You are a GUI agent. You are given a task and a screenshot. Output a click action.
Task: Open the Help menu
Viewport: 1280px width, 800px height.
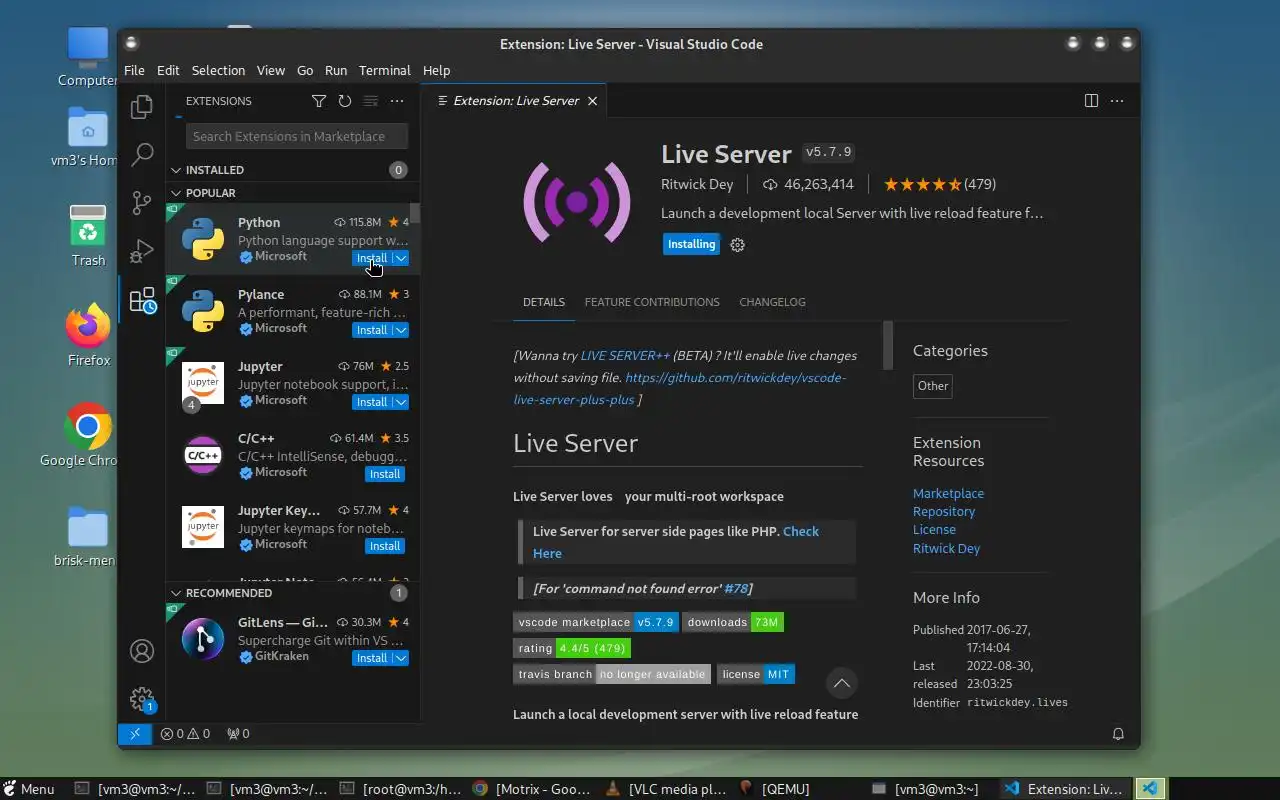pos(436,71)
